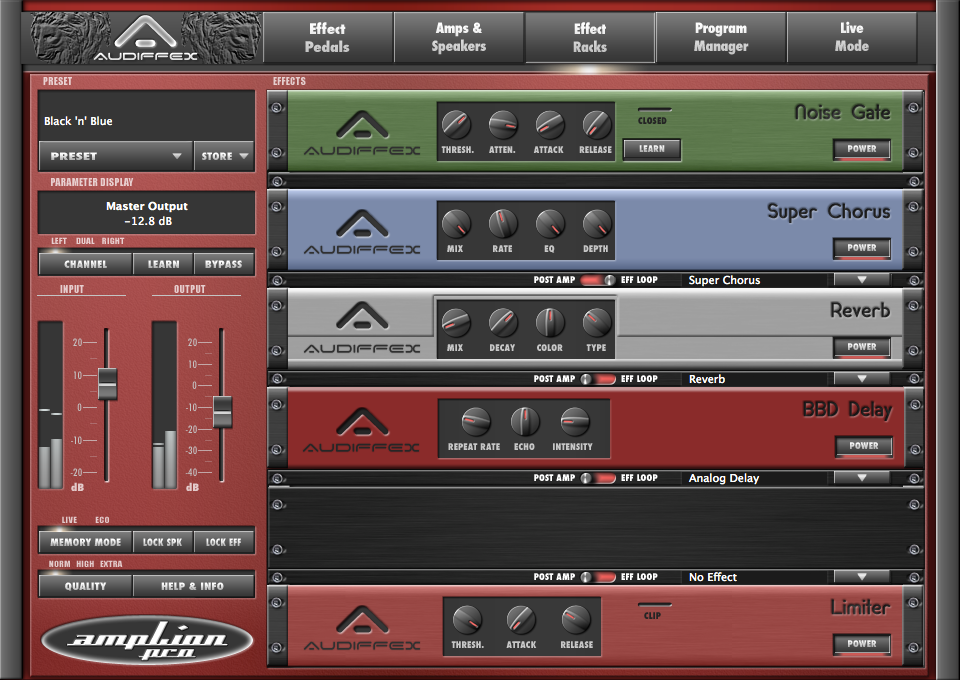Click the BBD Delay INTENSITY knob
Image resolution: width=960 pixels, height=680 pixels.
(574, 422)
